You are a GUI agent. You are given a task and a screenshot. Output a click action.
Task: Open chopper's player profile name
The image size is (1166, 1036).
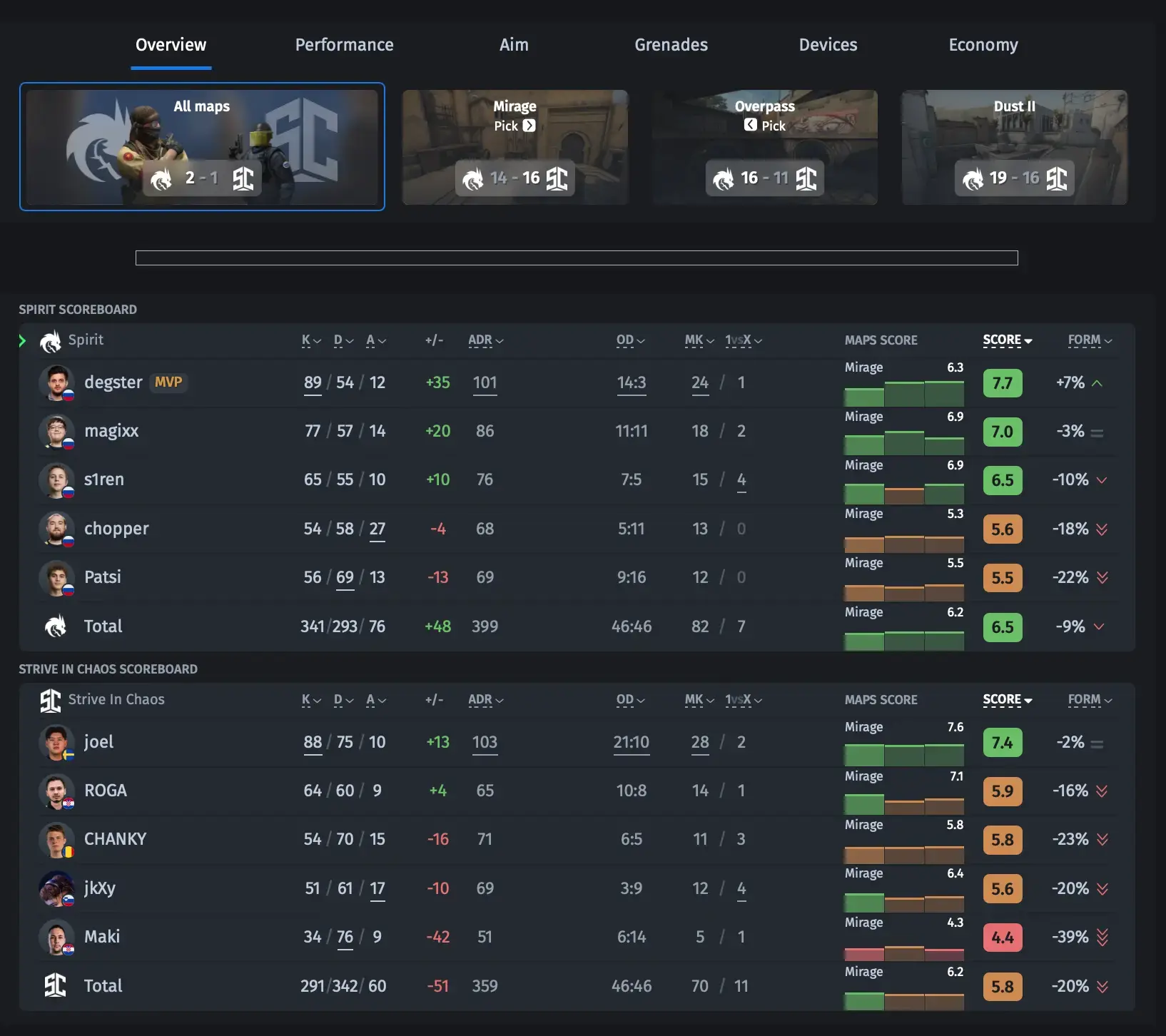click(116, 529)
